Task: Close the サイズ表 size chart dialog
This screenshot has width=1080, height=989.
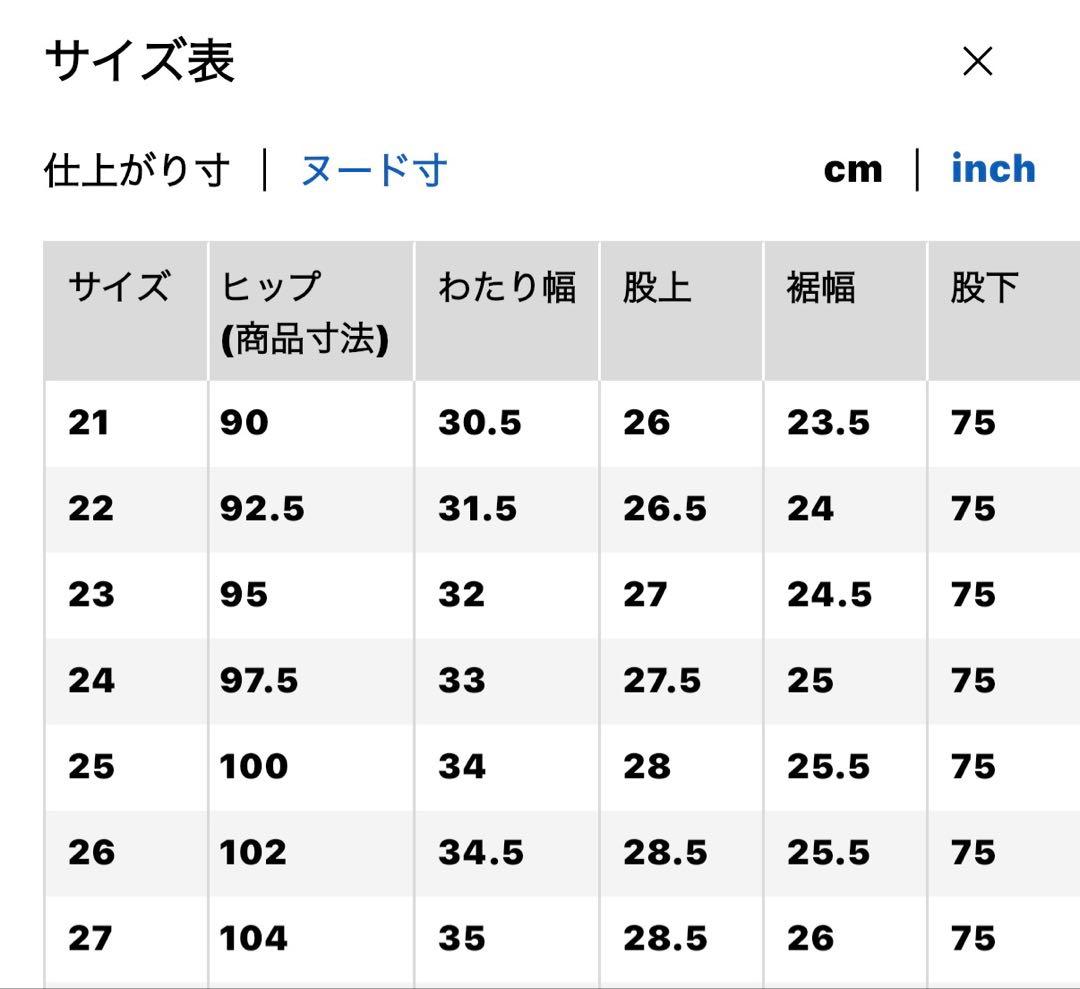Action: (977, 61)
